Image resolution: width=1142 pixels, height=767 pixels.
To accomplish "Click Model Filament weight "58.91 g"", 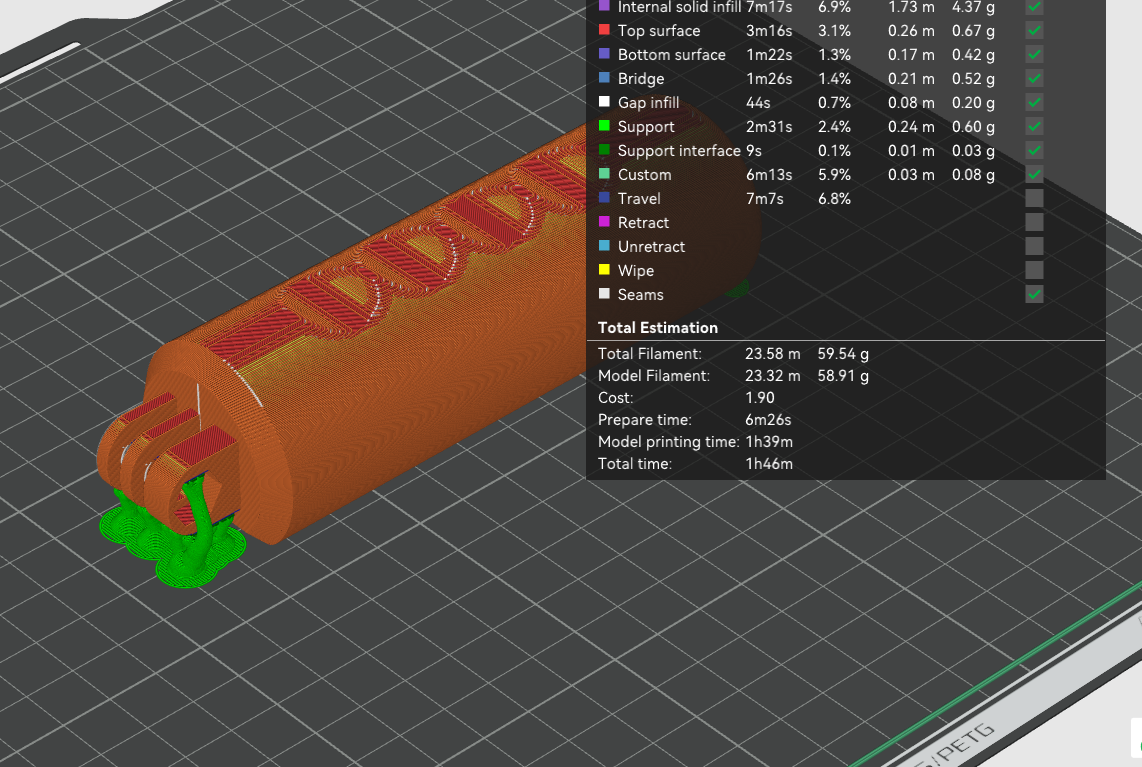I will [x=843, y=376].
